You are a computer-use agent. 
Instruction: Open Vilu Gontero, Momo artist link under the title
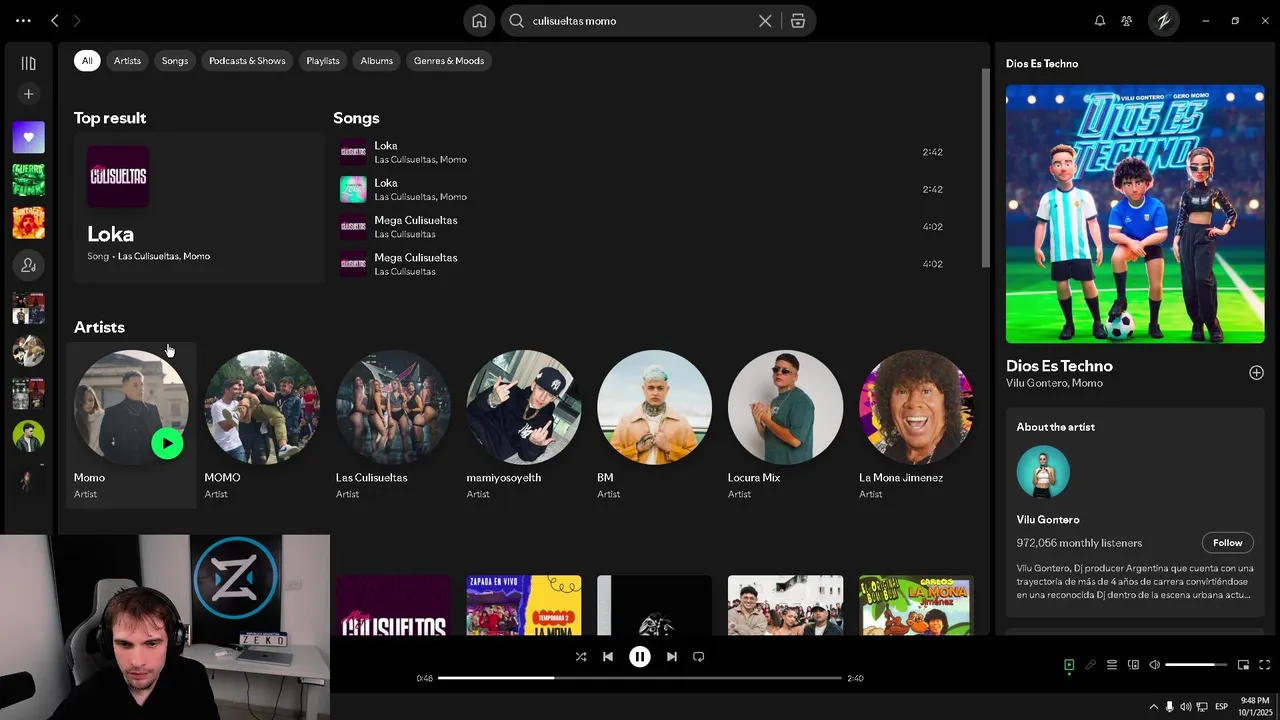[1054, 383]
